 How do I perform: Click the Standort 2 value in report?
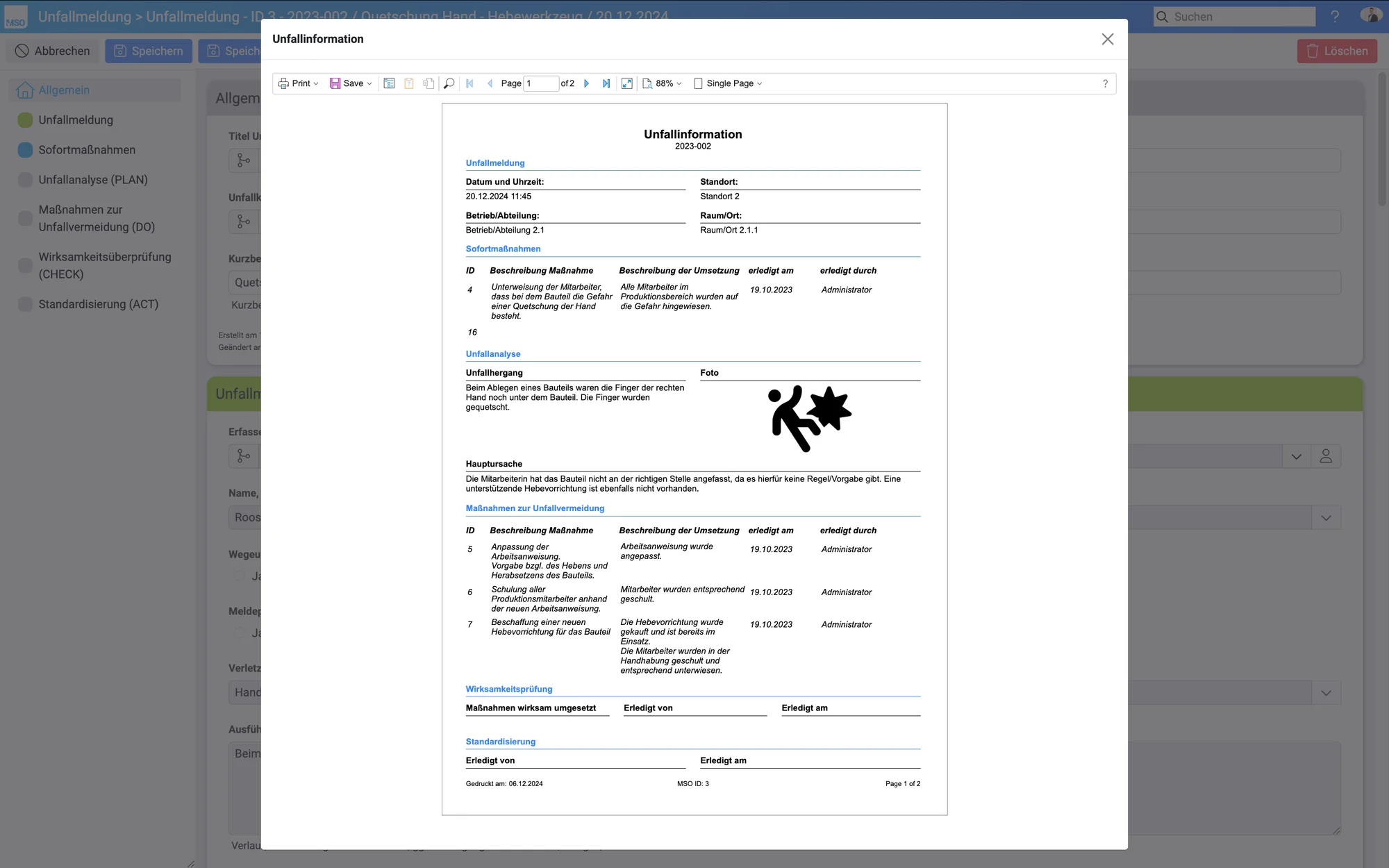pos(720,197)
